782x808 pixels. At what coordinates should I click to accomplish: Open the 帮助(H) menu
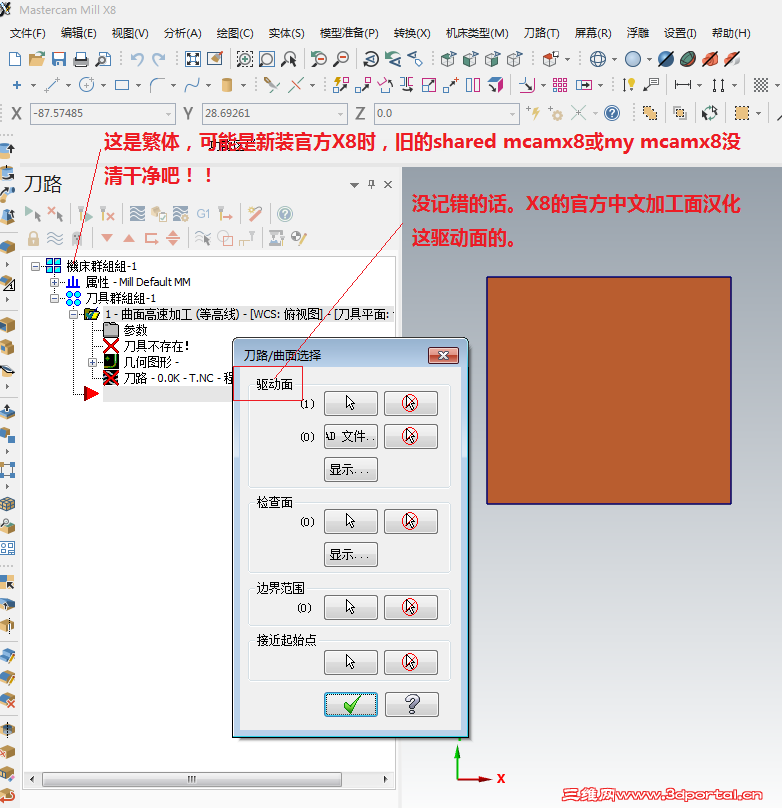[x=731, y=33]
